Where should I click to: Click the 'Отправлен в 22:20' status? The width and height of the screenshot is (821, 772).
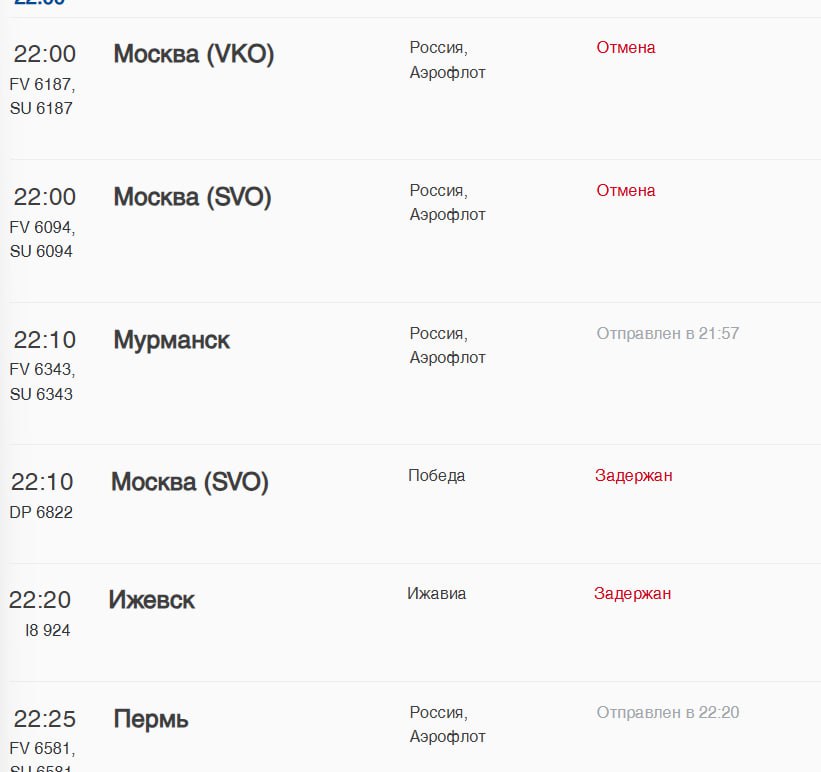point(668,713)
